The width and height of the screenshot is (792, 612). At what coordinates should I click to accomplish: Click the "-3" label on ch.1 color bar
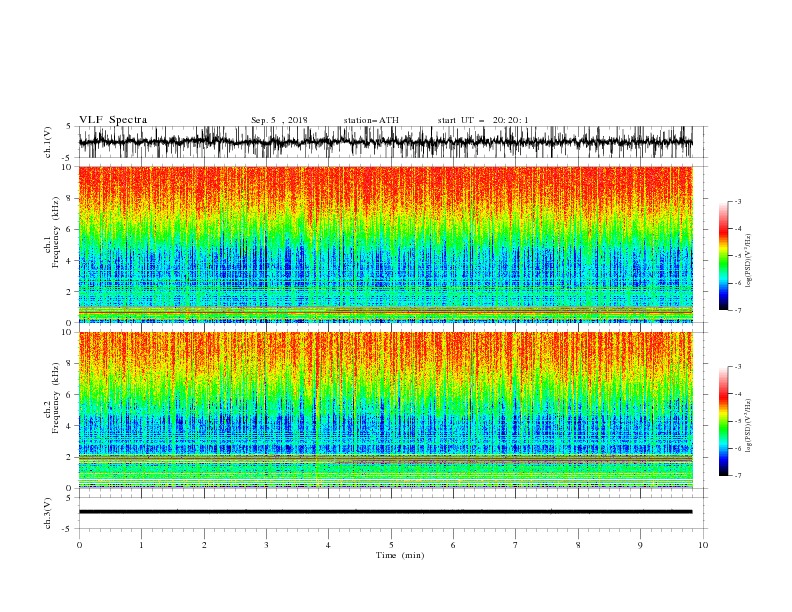pyautogui.click(x=738, y=202)
